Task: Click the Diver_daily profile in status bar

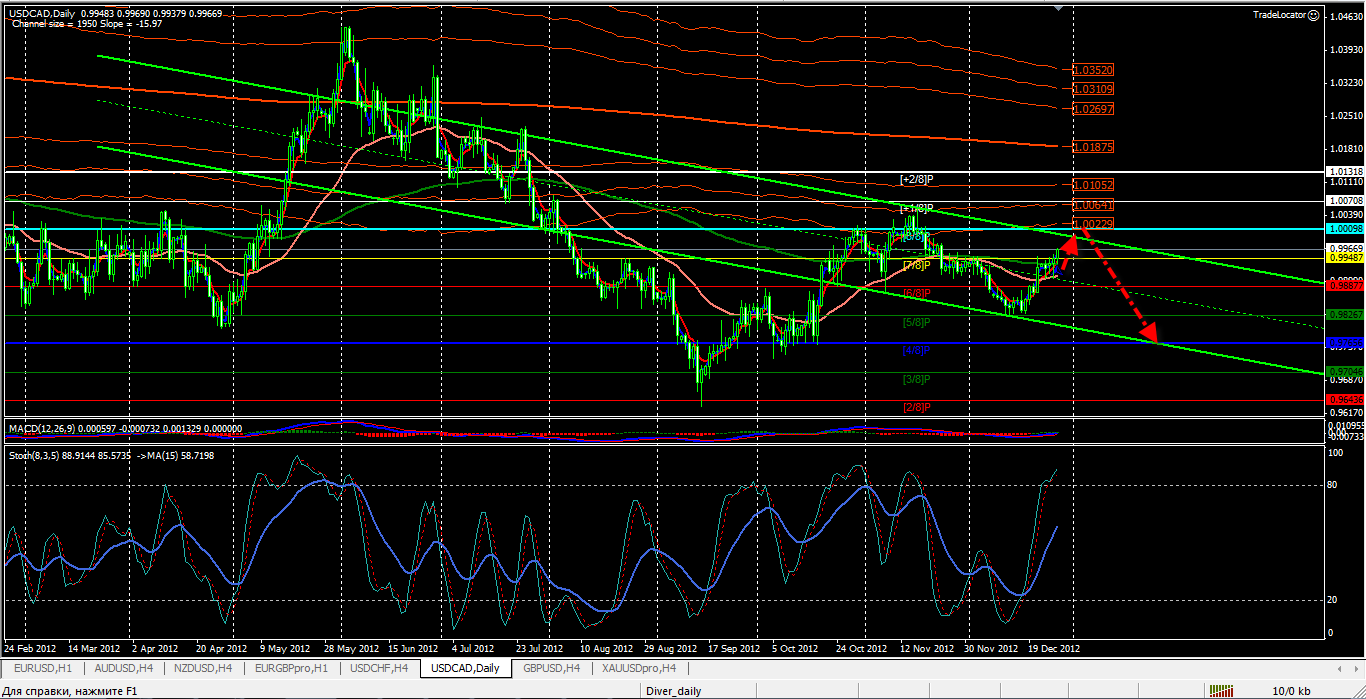Action: [673, 691]
